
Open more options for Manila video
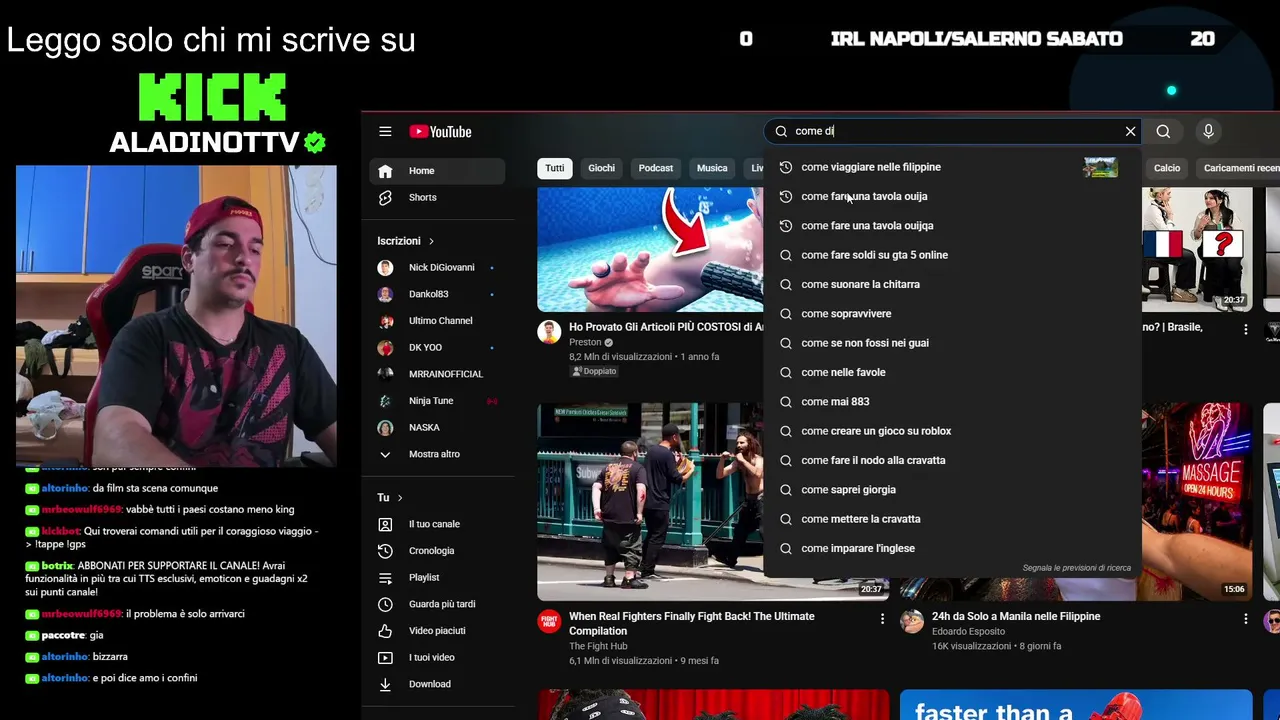tap(1245, 620)
